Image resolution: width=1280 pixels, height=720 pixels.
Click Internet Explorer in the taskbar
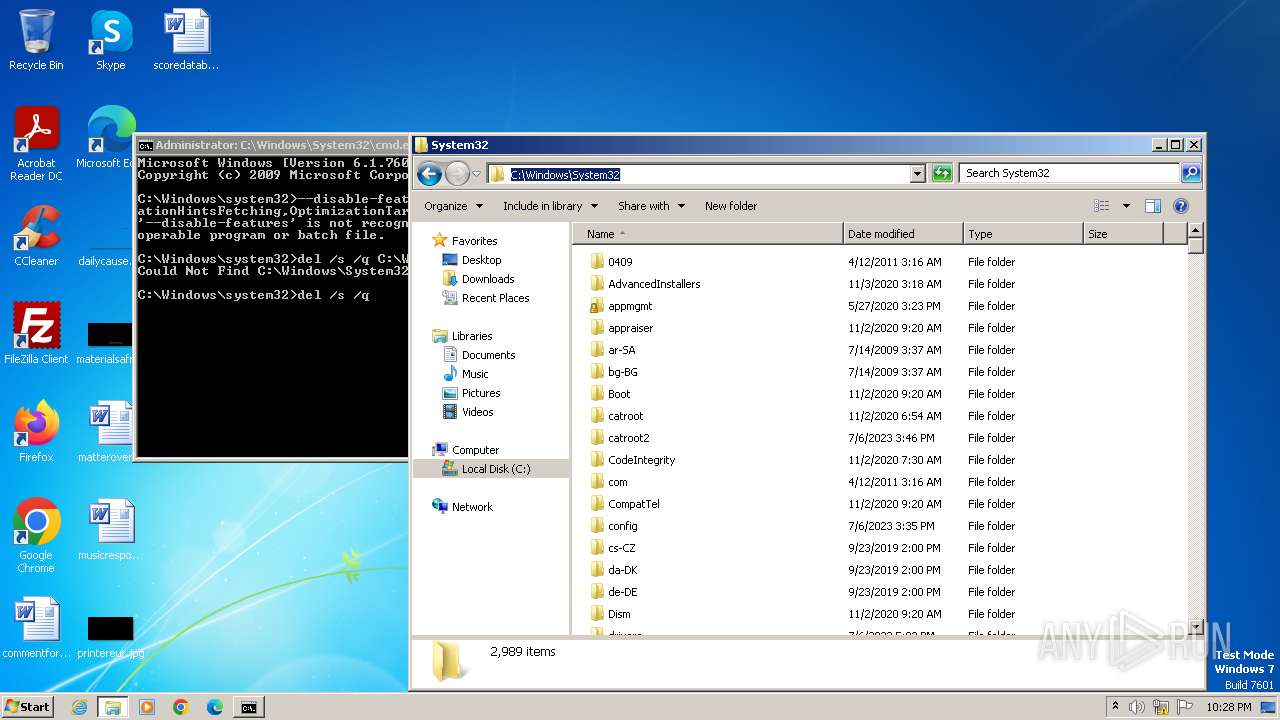point(79,707)
